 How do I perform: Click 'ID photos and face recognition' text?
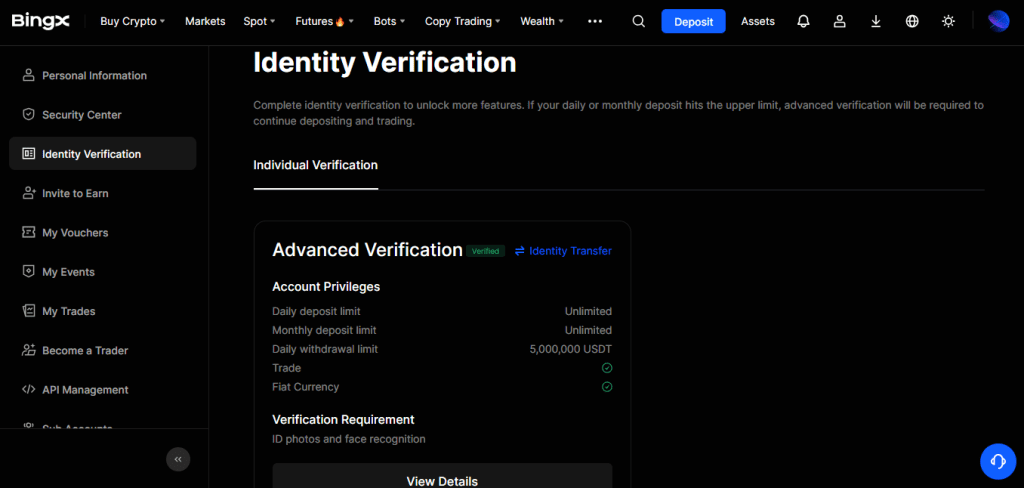[349, 439]
